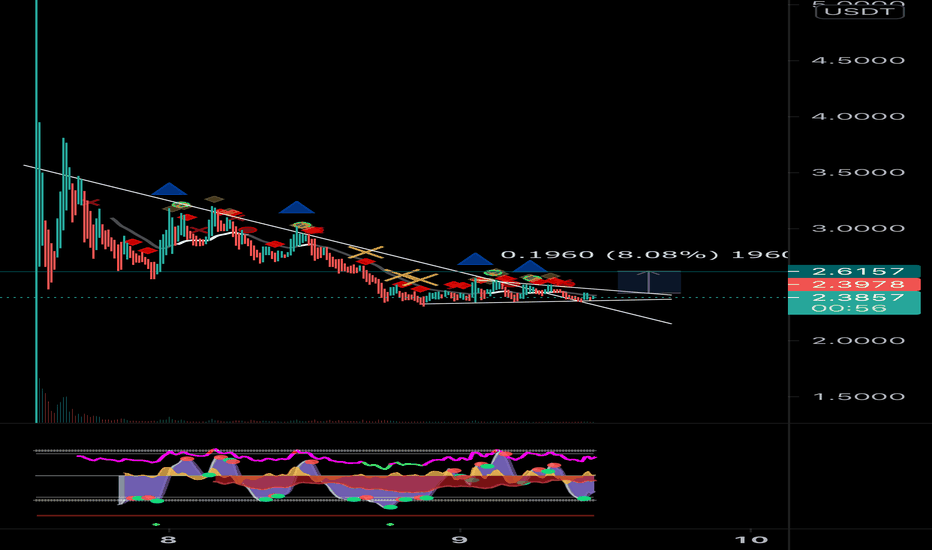Viewport: 932px width, 550px height.
Task: Select the 0.1960 (8.08%) measurement label
Action: [644, 254]
